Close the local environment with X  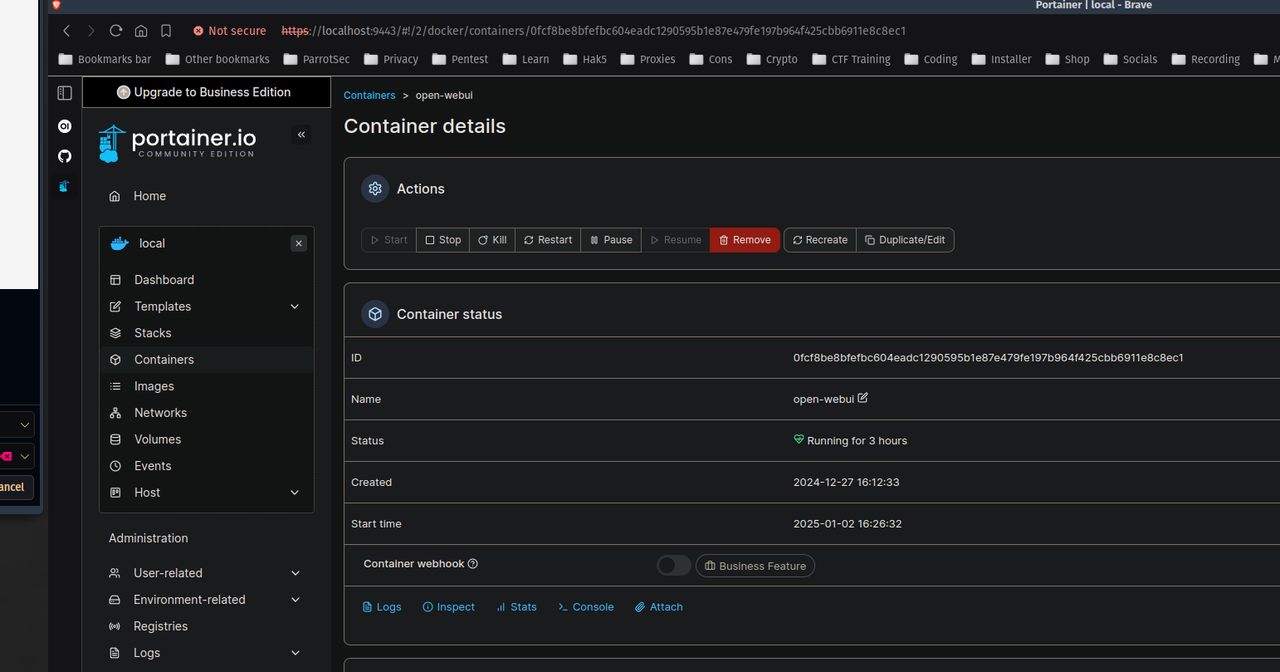point(298,243)
